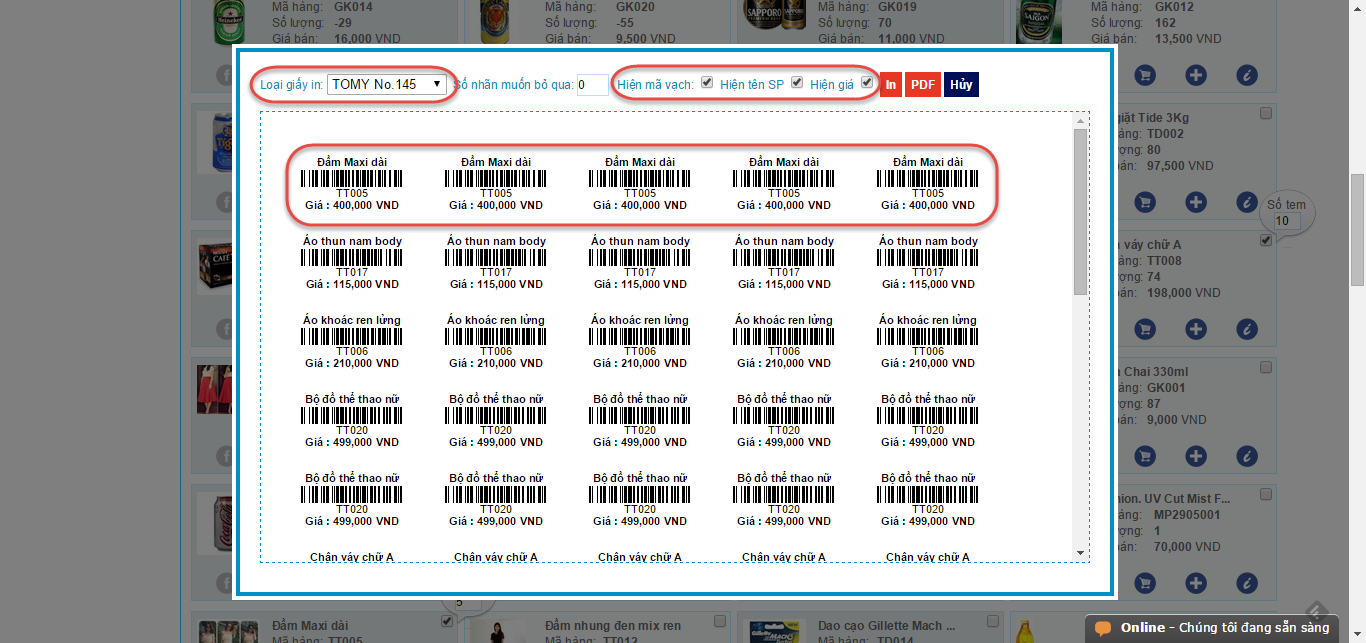Check the 'UV Cut Mist' product checkbox
1366x643 pixels.
point(1266,495)
